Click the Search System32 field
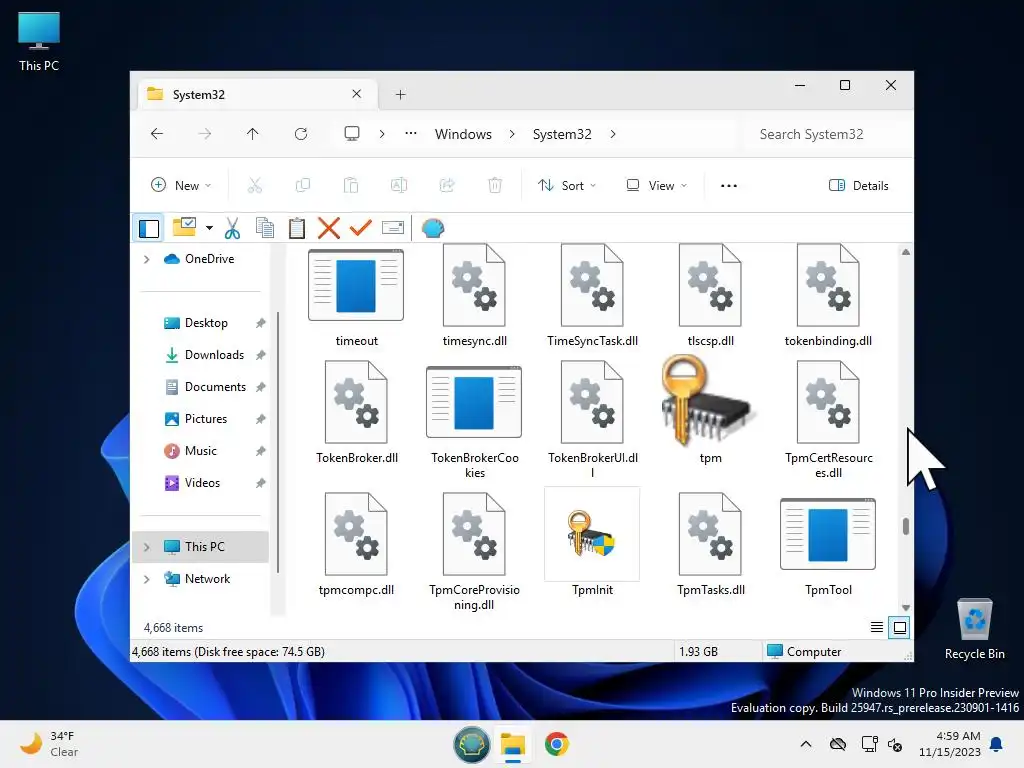Screen dimensions: 1024x768 pyautogui.click(x=825, y=134)
